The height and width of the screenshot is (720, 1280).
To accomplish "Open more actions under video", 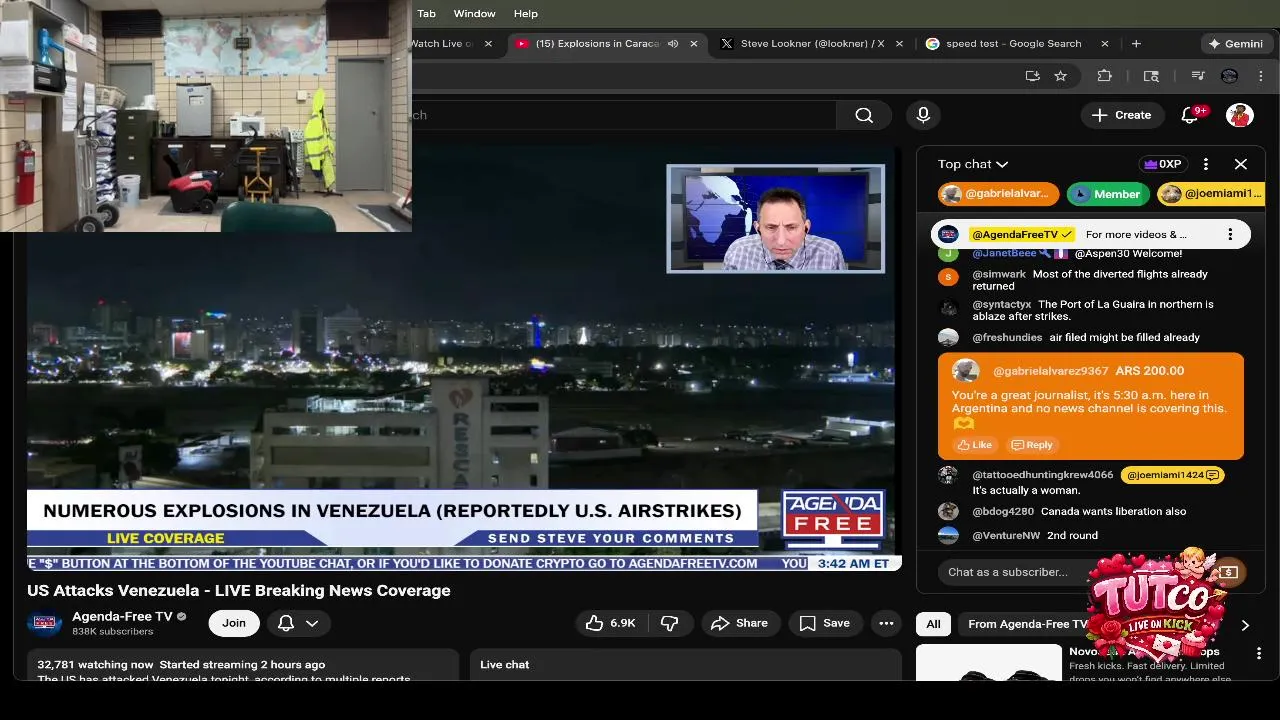I will click(886, 623).
